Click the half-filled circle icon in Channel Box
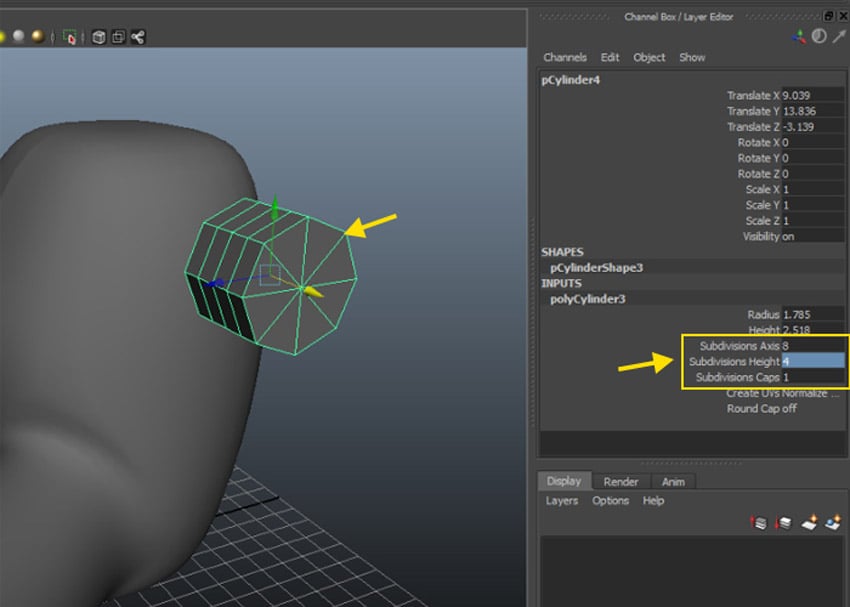 point(818,37)
